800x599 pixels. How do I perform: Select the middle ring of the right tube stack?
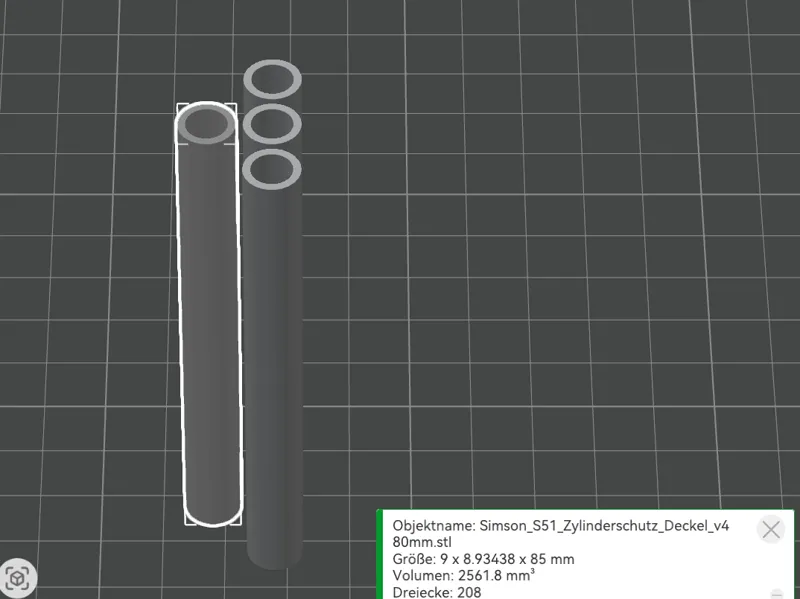[272, 124]
